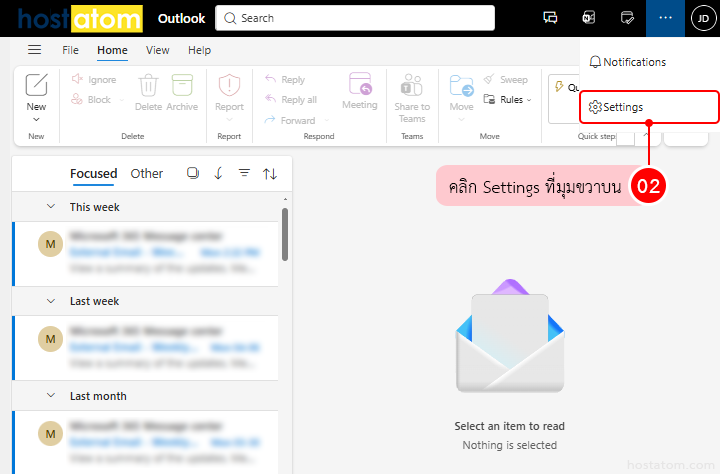Click the Archive box icon
This screenshot has width=720, height=474.
[x=182, y=85]
